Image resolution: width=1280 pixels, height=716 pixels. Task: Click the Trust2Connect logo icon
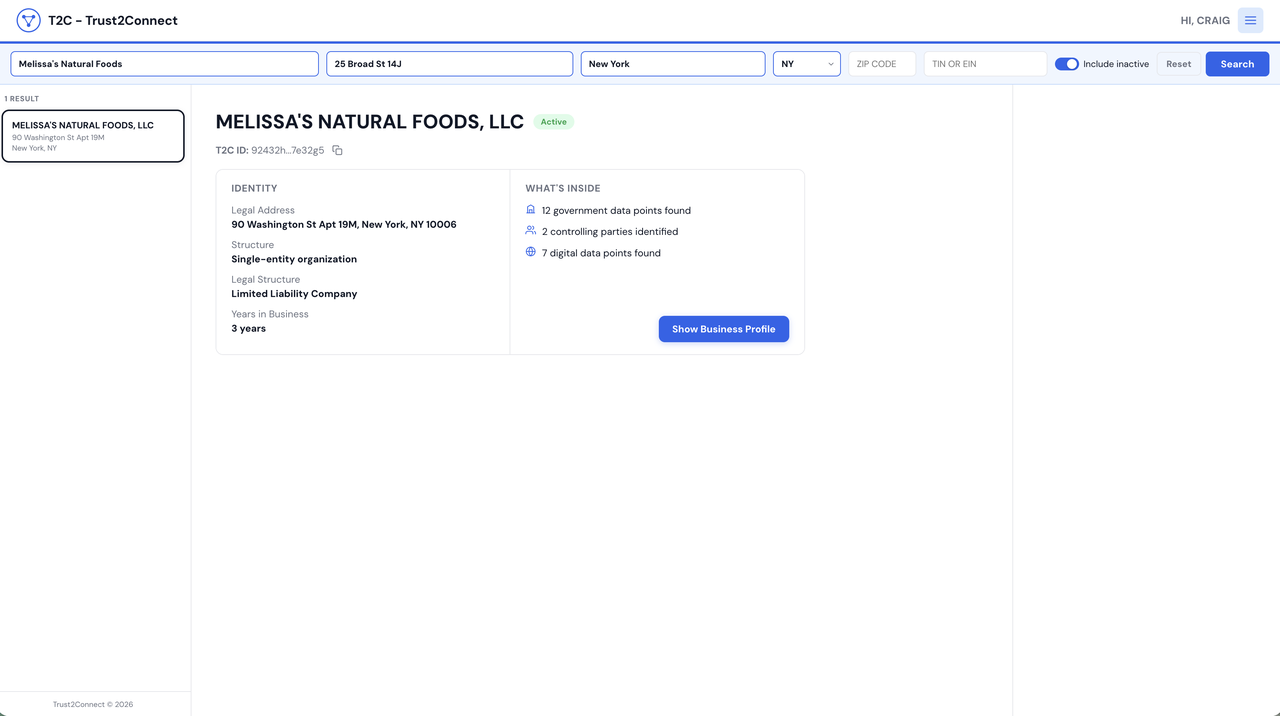click(28, 20)
